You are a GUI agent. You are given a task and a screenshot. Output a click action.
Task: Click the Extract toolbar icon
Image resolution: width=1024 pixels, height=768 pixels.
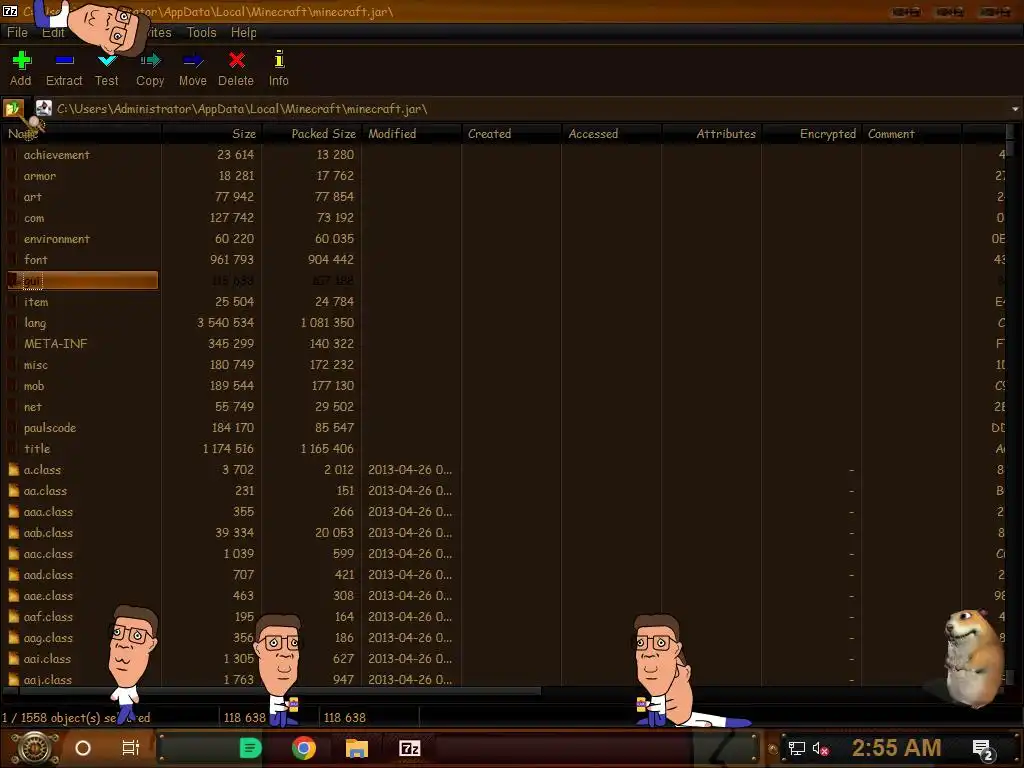(64, 60)
